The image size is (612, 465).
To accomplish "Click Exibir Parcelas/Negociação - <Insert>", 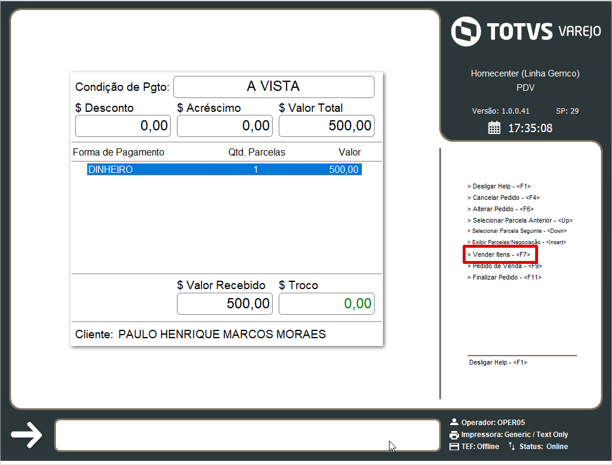I will tap(517, 242).
